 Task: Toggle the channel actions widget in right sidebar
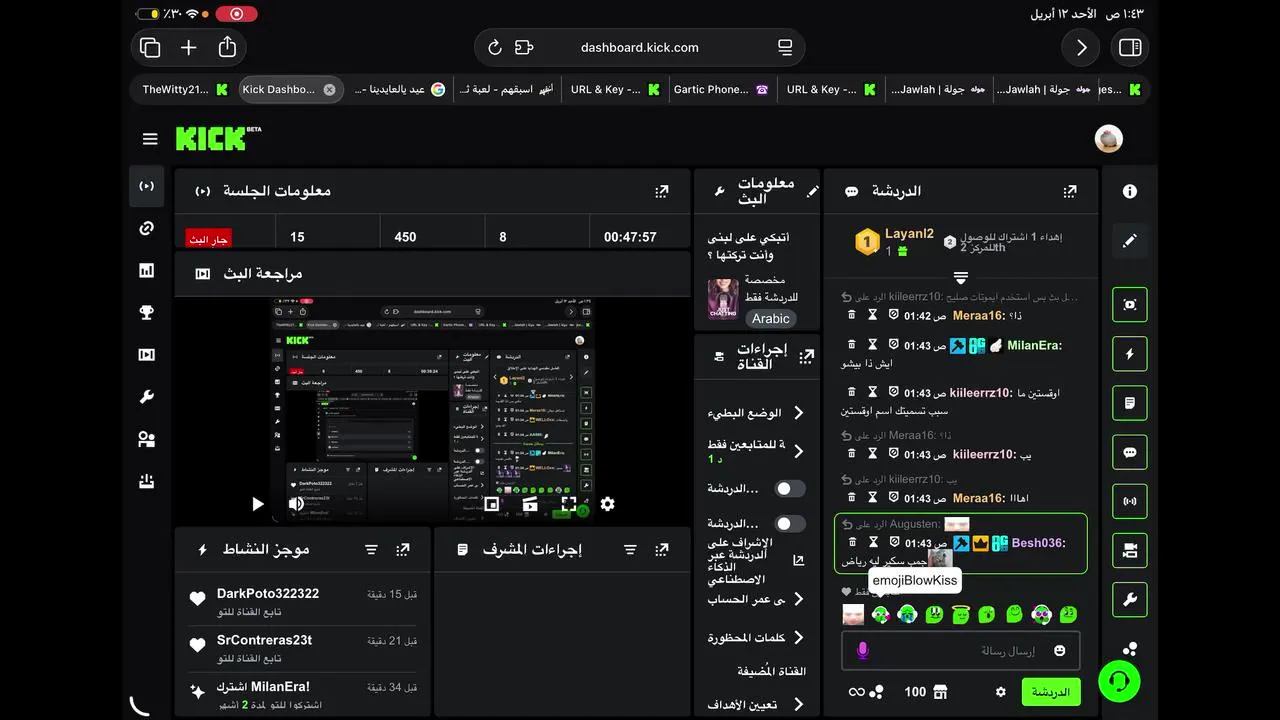[1130, 550]
